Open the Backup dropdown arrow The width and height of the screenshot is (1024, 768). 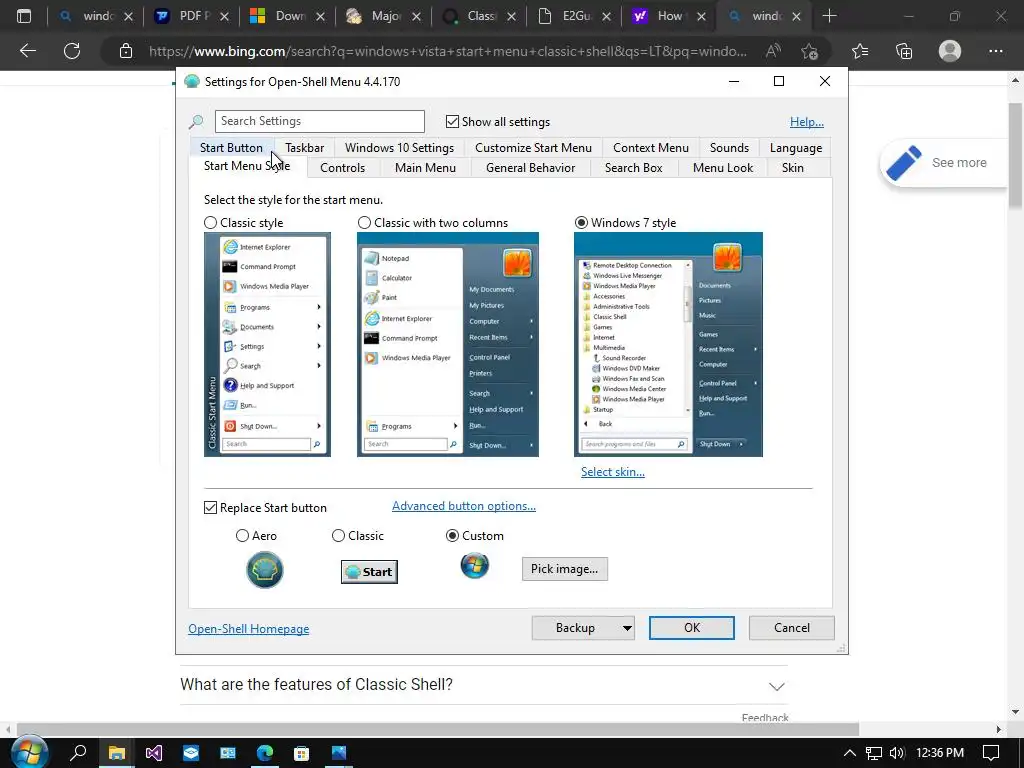coord(626,628)
